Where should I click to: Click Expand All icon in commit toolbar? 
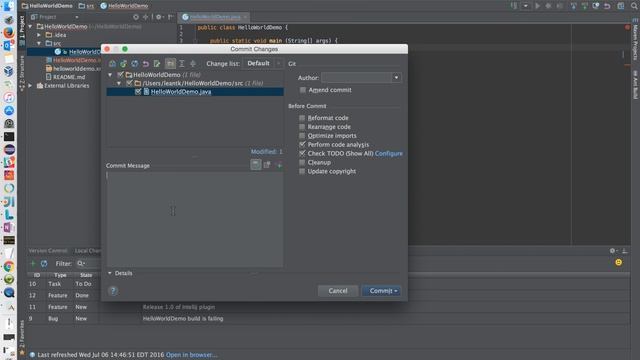pyautogui.click(x=182, y=64)
